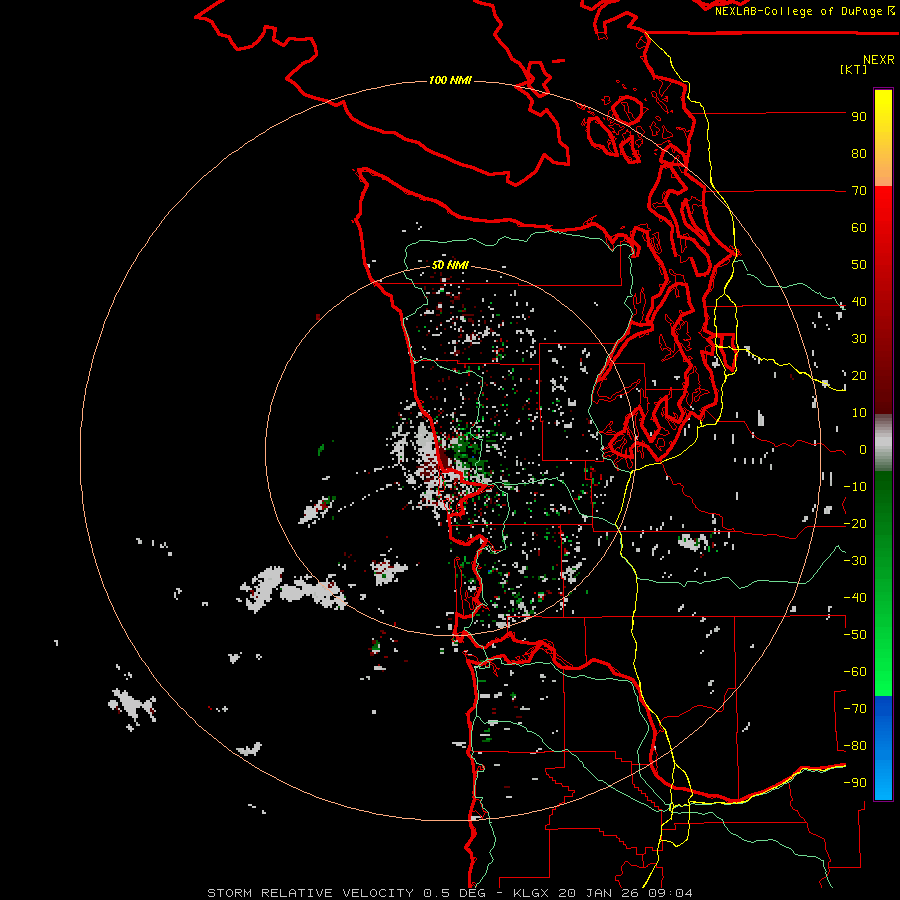This screenshot has height=900, width=900.
Task: Click the 80 knot scale label
Action: tap(859, 154)
